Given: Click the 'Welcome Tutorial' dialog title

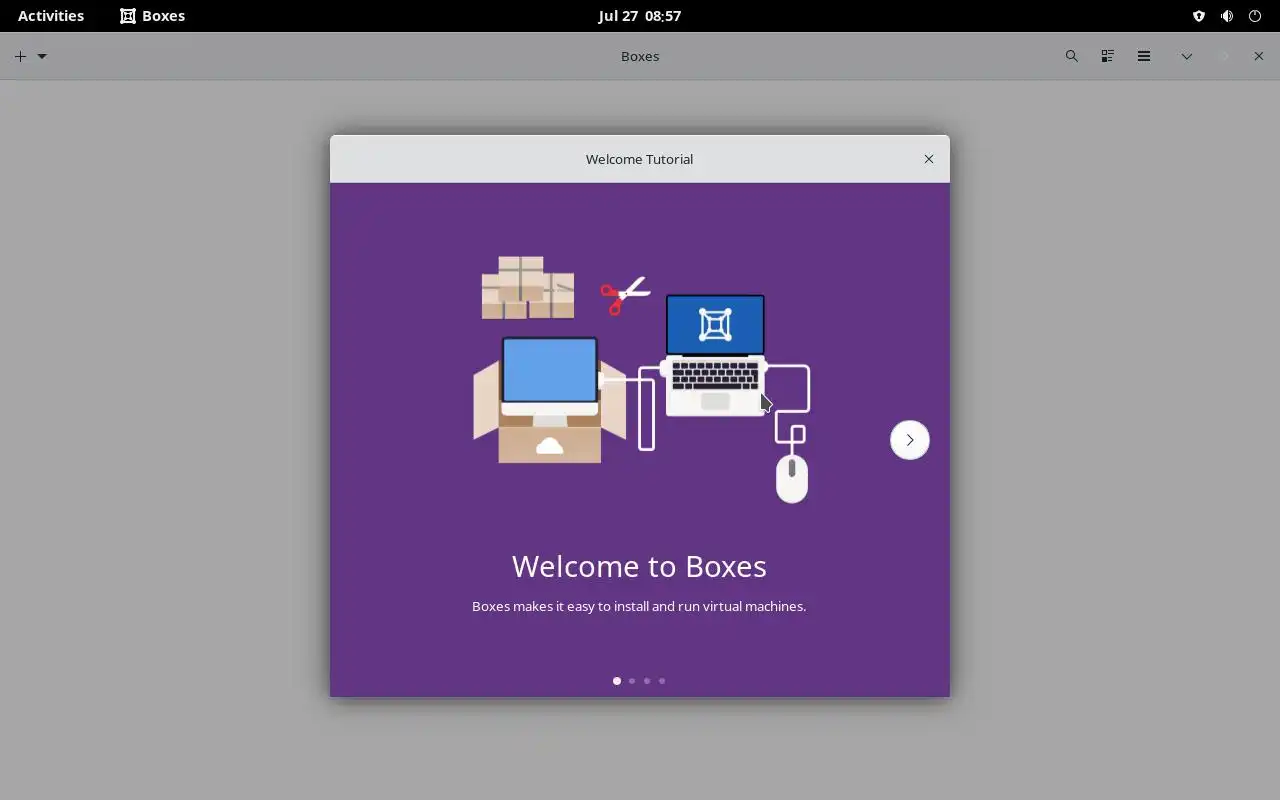Looking at the screenshot, I should point(639,159).
